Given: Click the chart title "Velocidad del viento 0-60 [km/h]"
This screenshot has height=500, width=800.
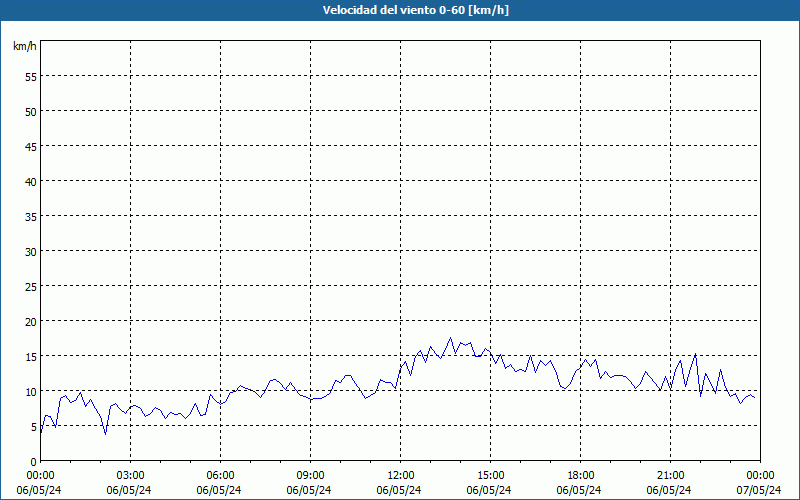Looking at the screenshot, I should (416, 10).
